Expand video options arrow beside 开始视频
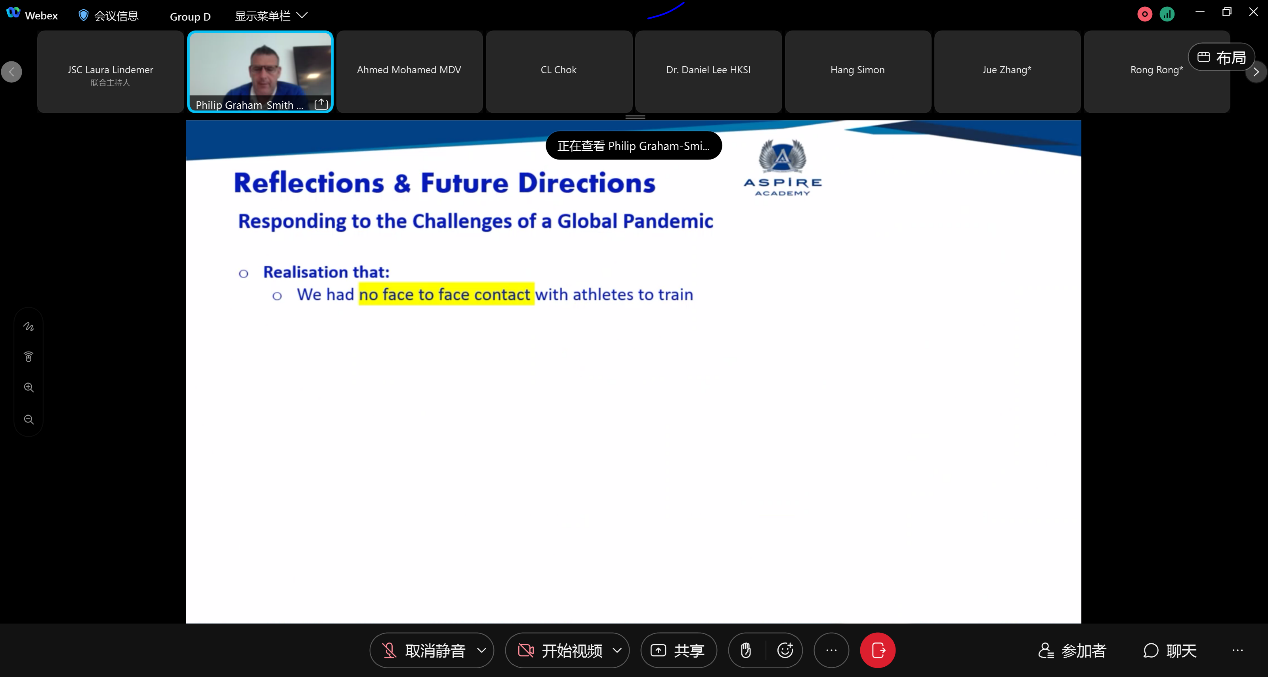Screen dimensions: 1268x677 [x=618, y=651]
